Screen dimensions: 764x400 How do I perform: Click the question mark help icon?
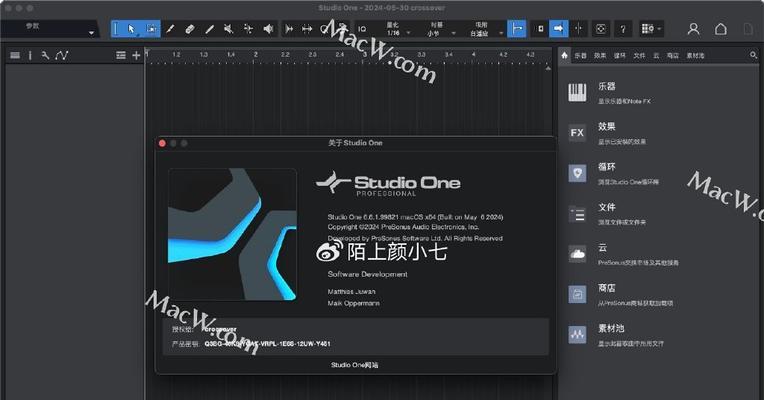[623, 29]
